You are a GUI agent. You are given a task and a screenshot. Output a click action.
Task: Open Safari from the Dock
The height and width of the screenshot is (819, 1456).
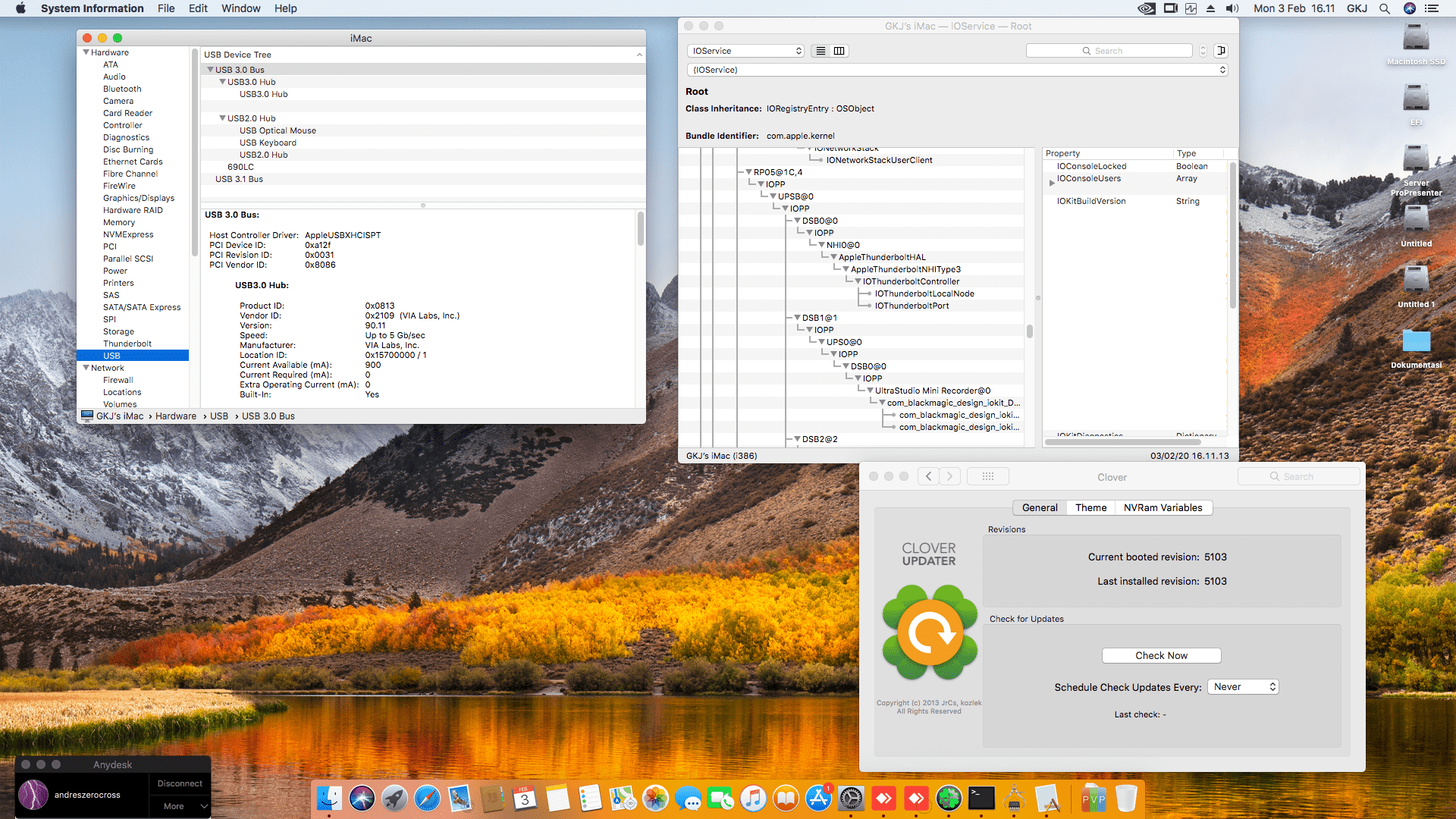point(427,799)
